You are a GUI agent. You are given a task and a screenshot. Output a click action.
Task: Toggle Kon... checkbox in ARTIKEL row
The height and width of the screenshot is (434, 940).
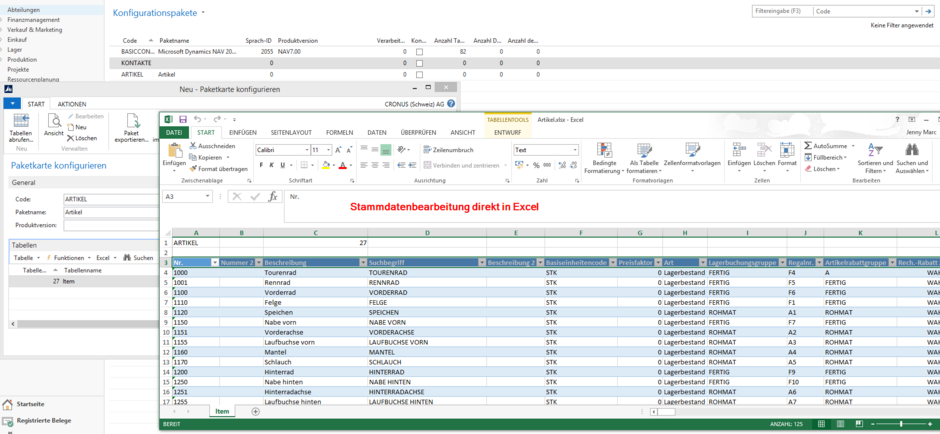[419, 74]
